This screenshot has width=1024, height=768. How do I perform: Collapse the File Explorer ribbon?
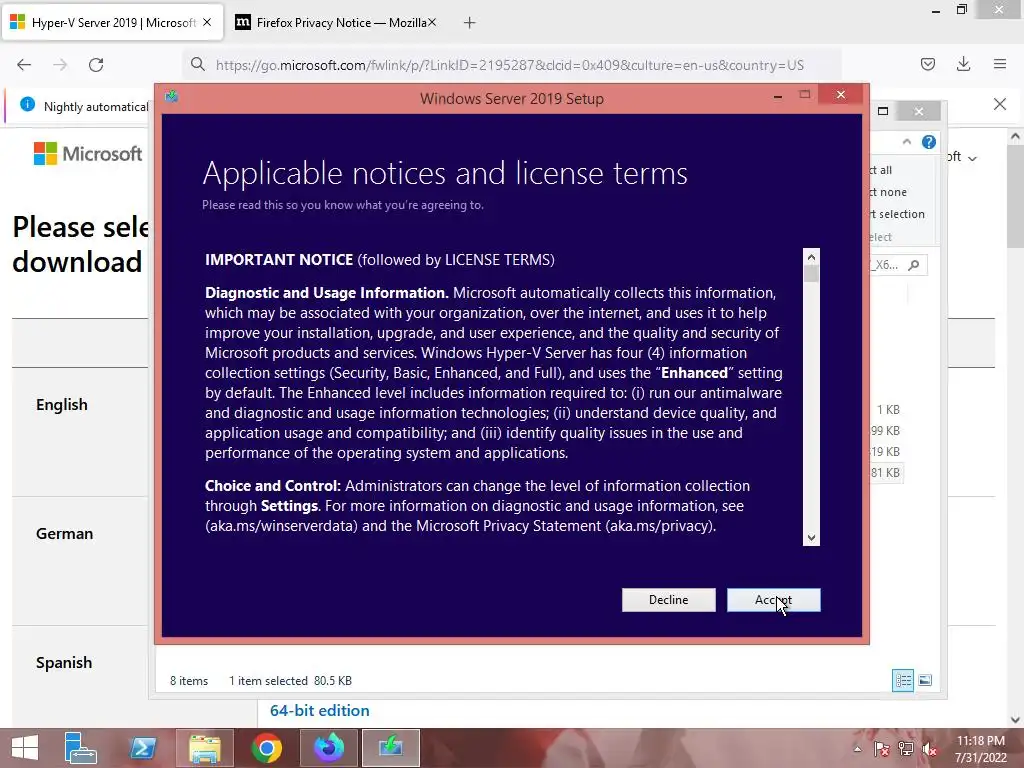click(x=906, y=142)
